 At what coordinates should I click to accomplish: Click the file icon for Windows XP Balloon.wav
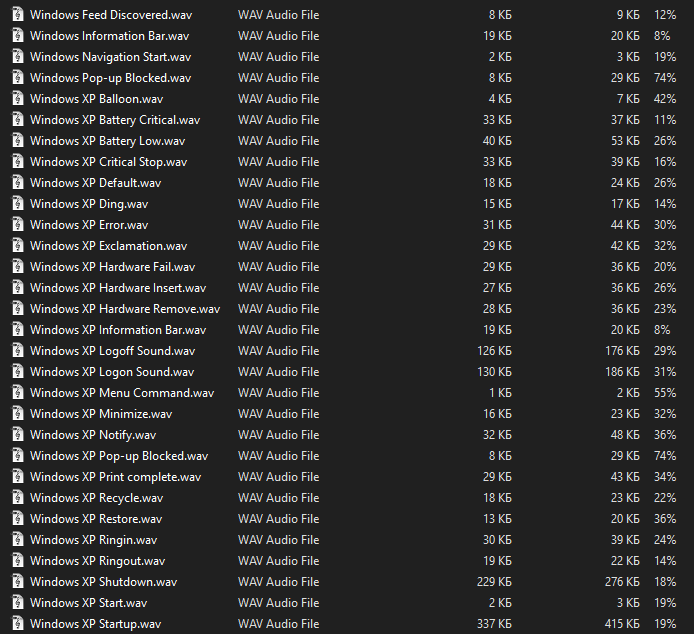(17, 99)
